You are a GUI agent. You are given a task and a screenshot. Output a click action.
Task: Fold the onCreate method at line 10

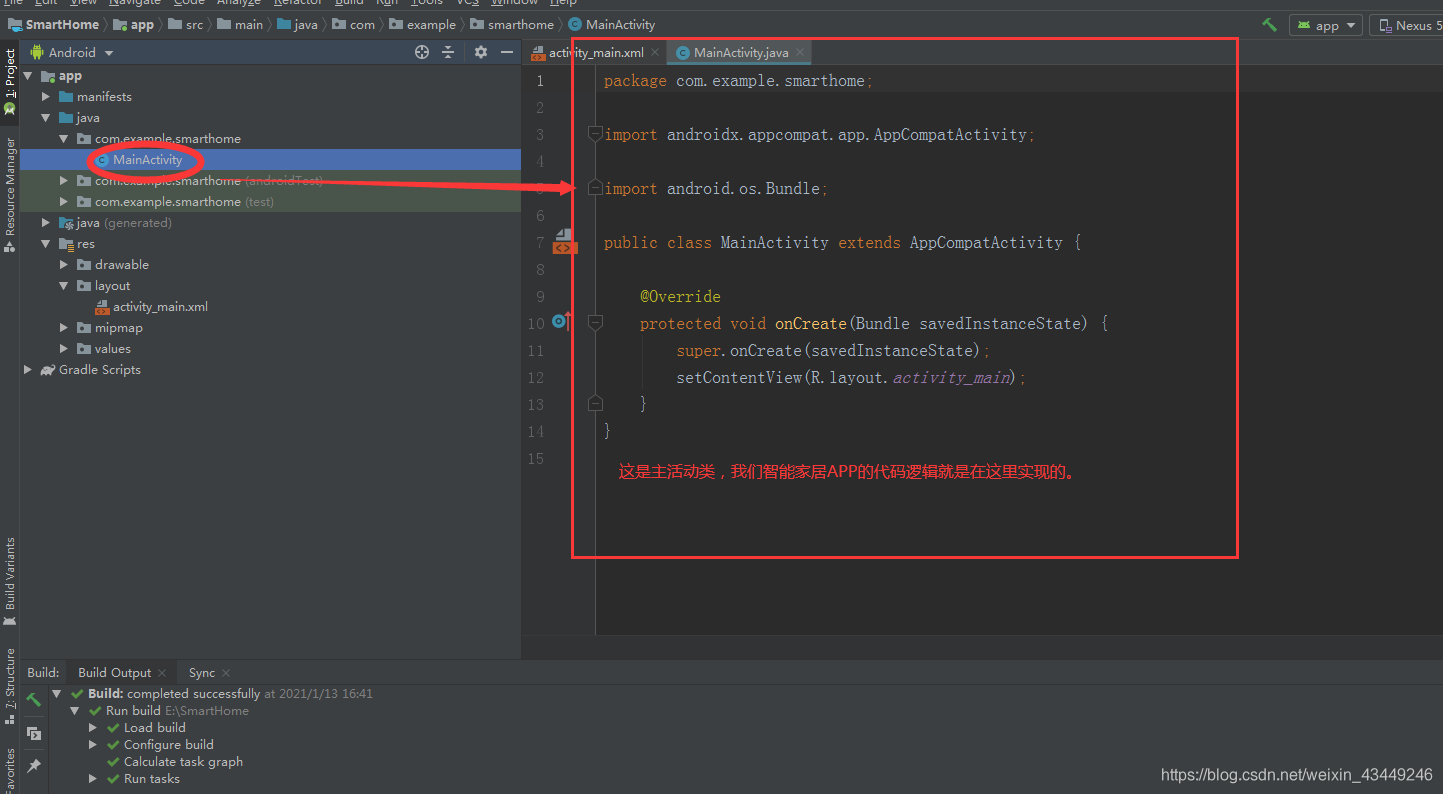point(595,323)
